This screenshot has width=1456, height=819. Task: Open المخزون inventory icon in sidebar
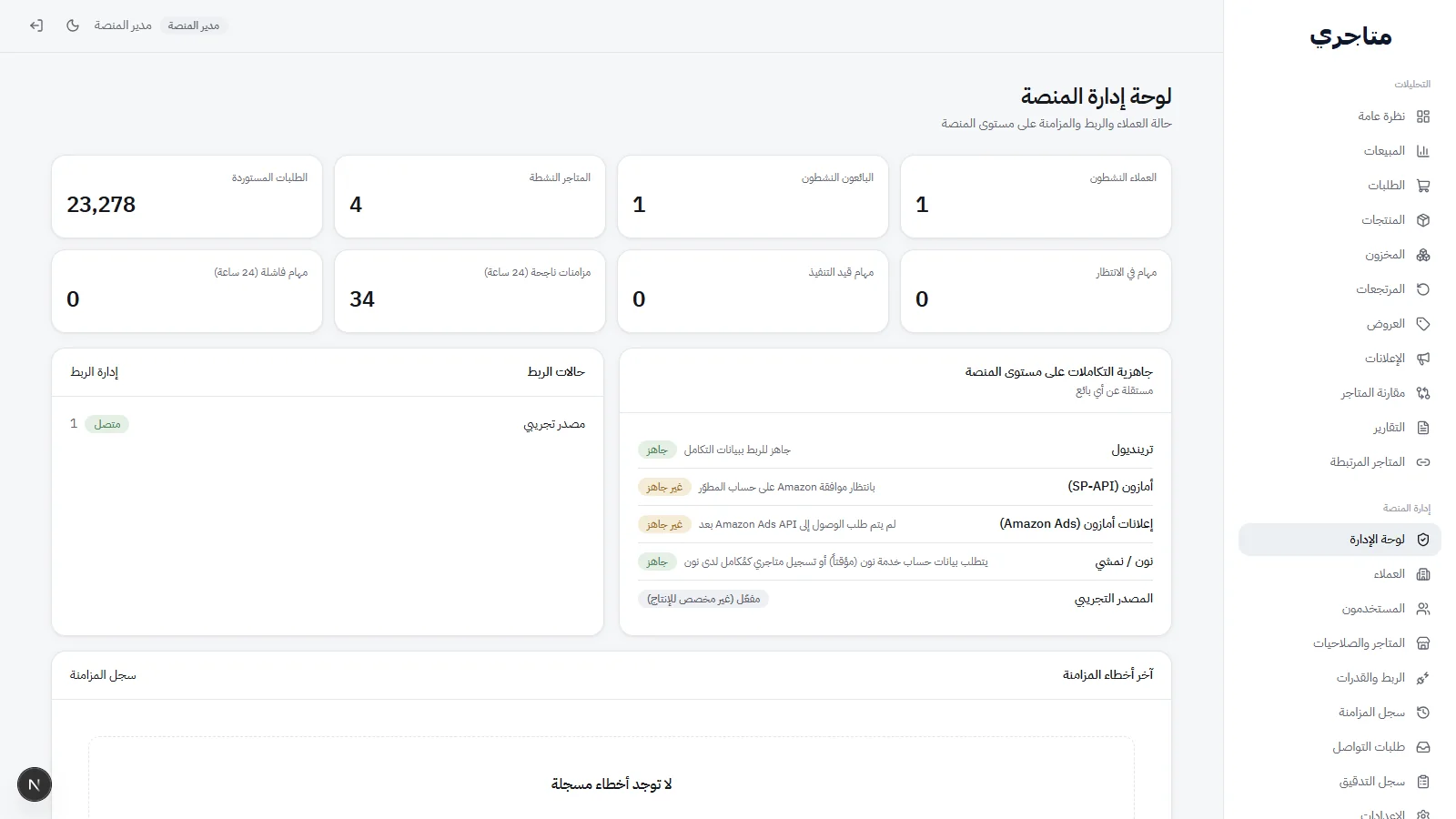click(1423, 255)
